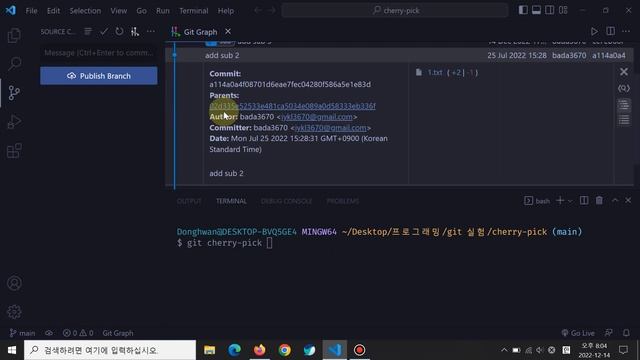Open the Help menu
Screen dimensions: 640x360
tap(226, 11)
